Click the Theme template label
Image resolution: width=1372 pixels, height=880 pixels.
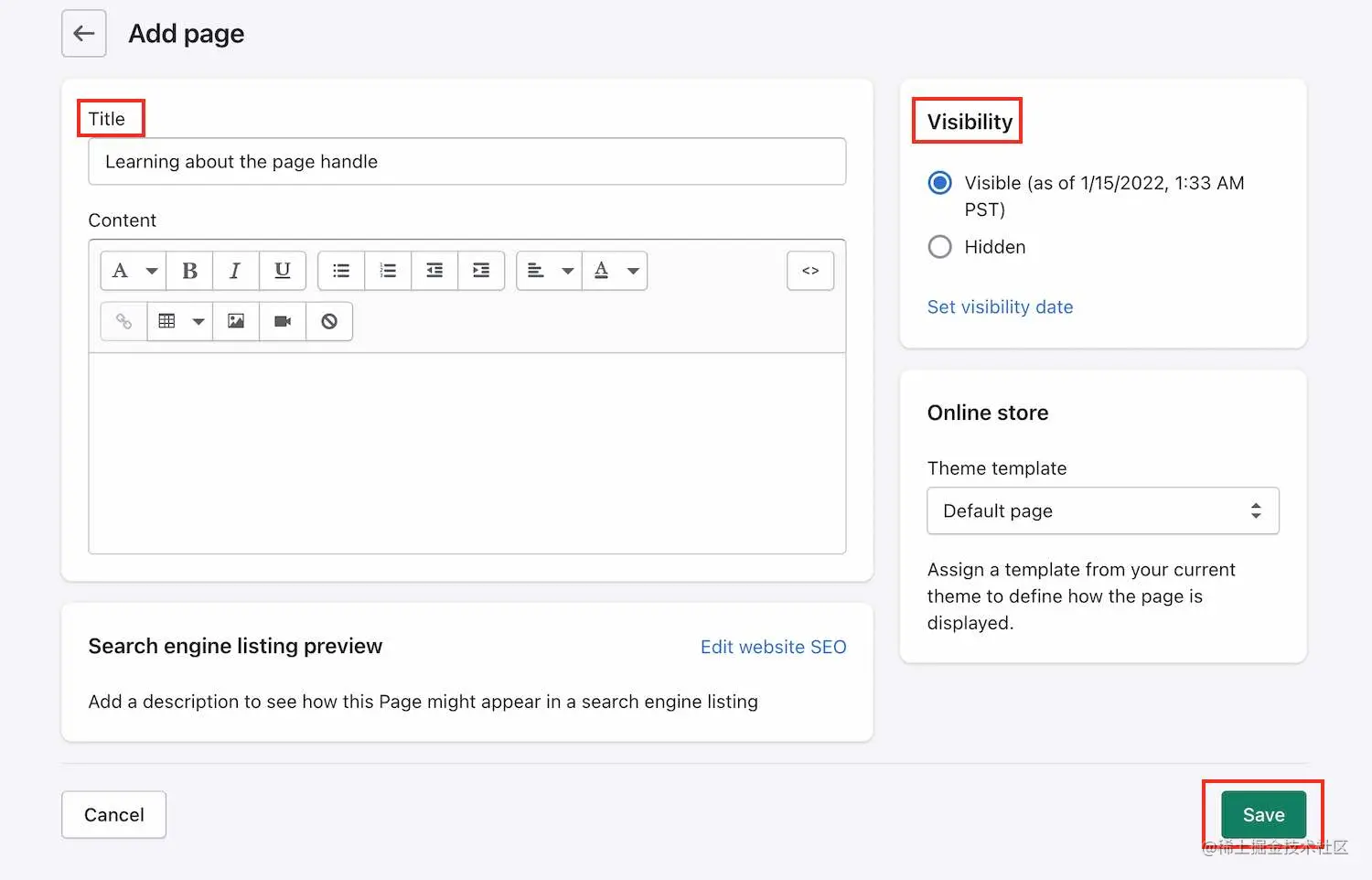(997, 468)
